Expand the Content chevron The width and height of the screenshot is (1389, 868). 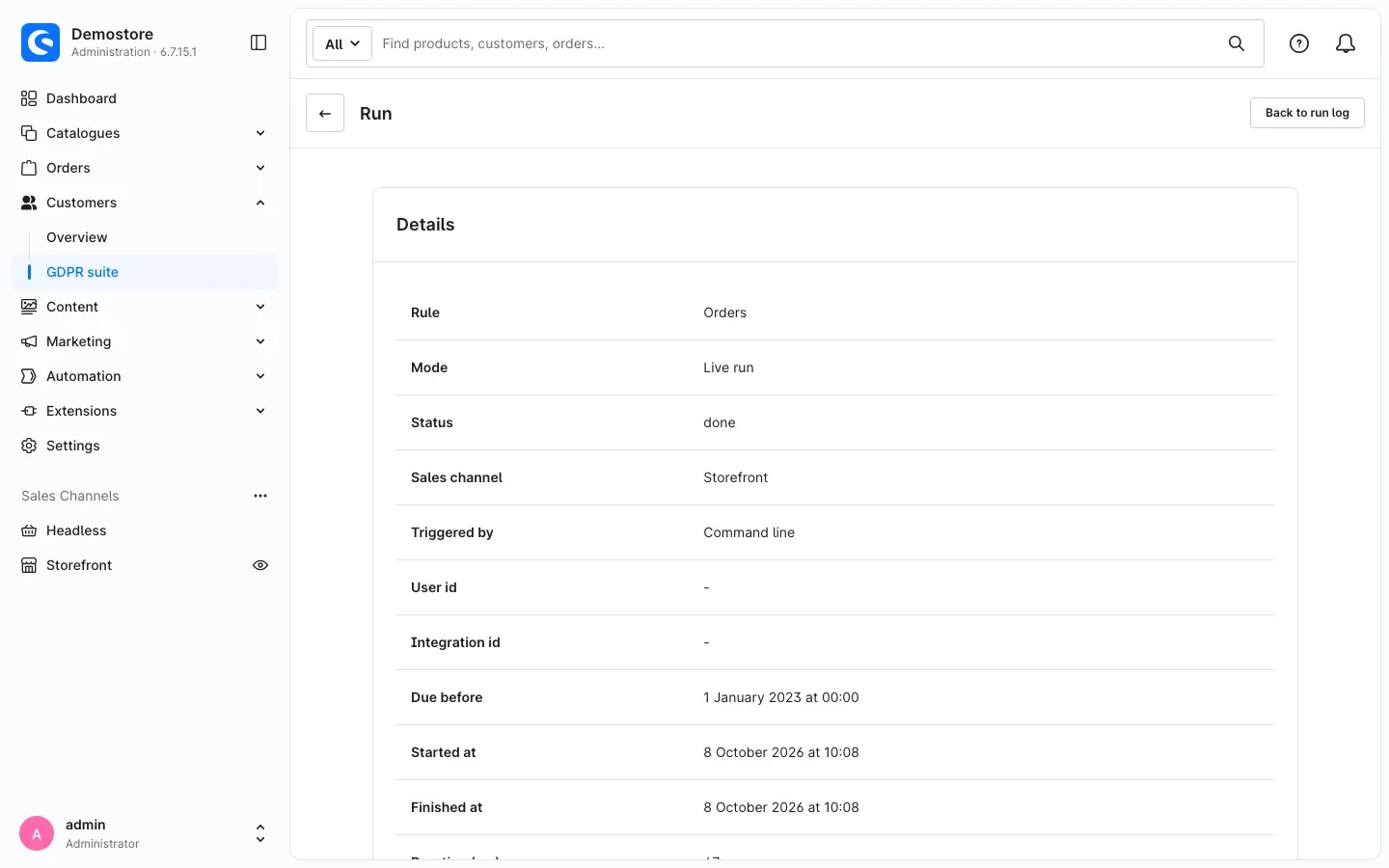[260, 307]
